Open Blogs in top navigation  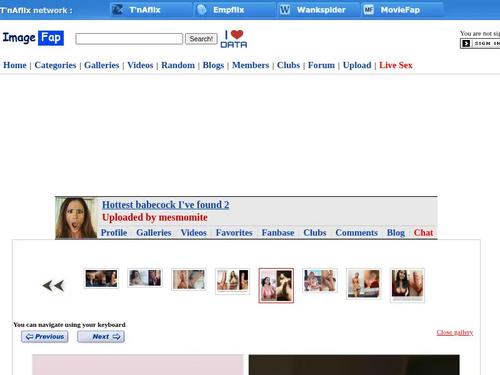[213, 65]
